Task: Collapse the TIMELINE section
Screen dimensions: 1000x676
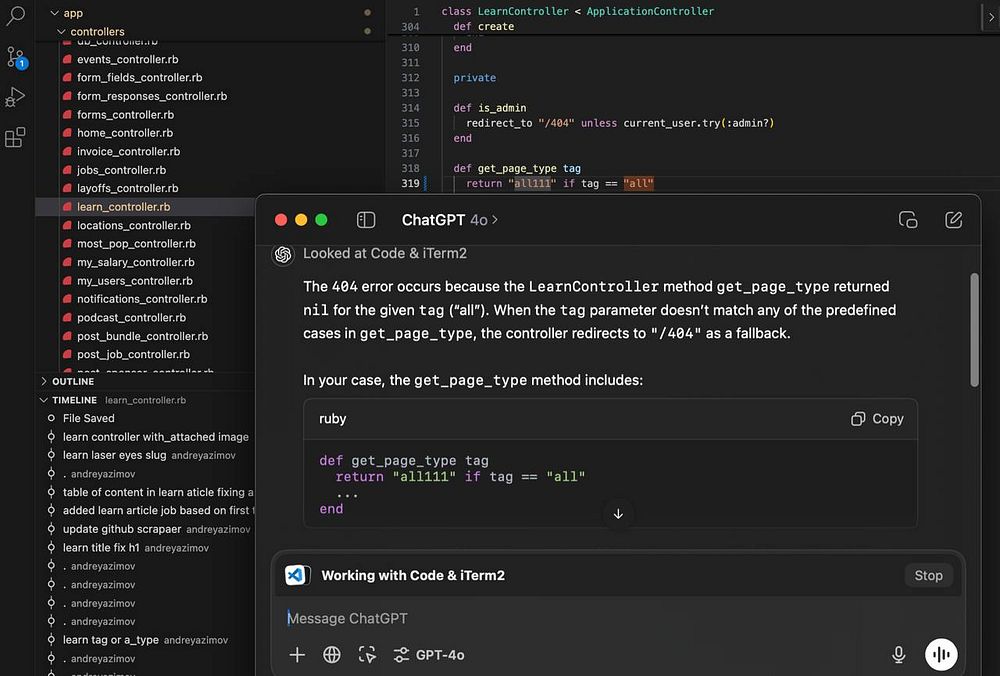Action: pyautogui.click(x=43, y=400)
